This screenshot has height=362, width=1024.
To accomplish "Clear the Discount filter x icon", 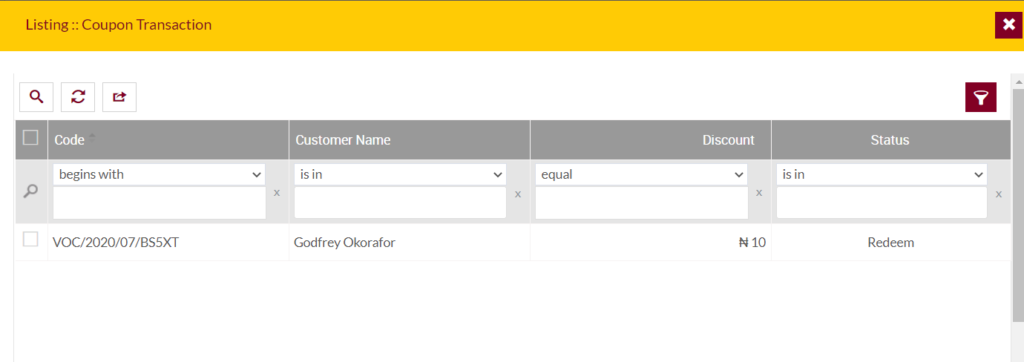I will 759,193.
